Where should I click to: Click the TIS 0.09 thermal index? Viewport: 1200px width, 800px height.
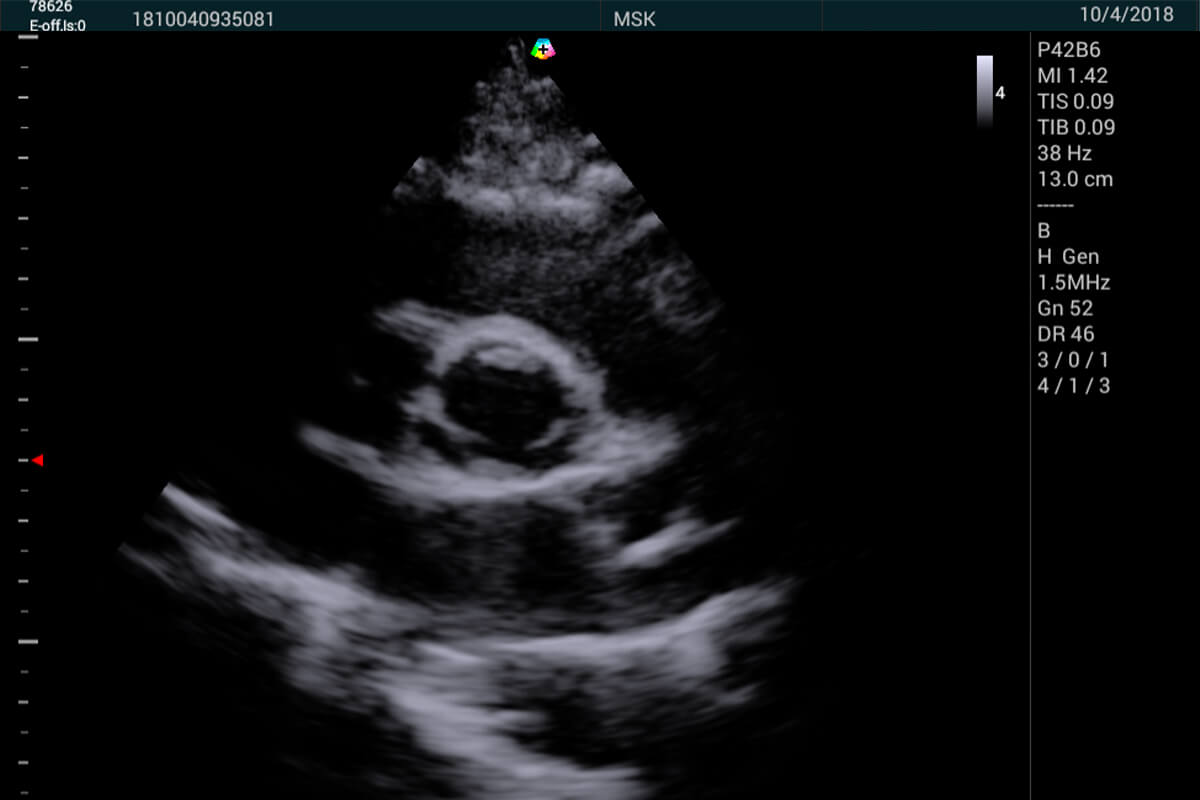pos(1076,101)
